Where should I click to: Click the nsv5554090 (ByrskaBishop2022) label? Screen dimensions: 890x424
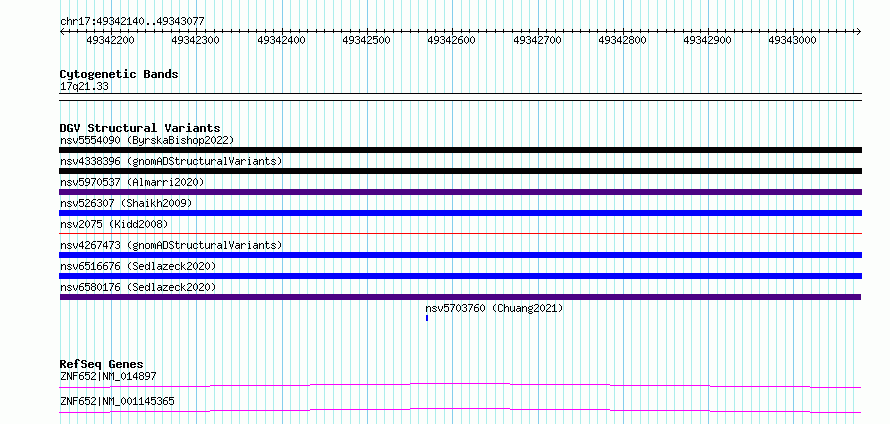(x=146, y=140)
